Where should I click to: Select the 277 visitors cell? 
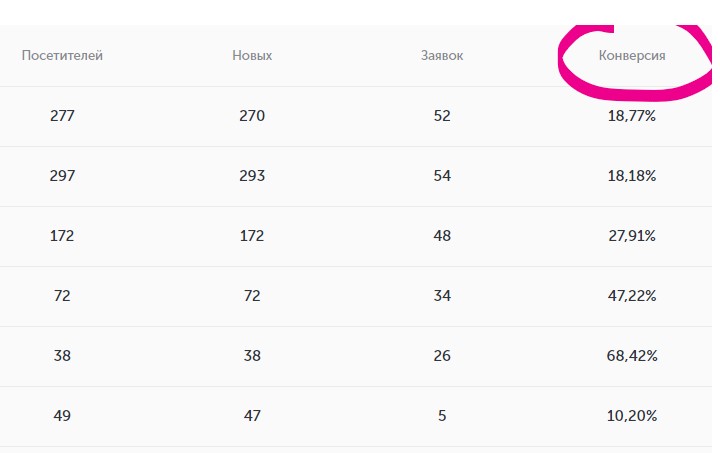(62, 116)
